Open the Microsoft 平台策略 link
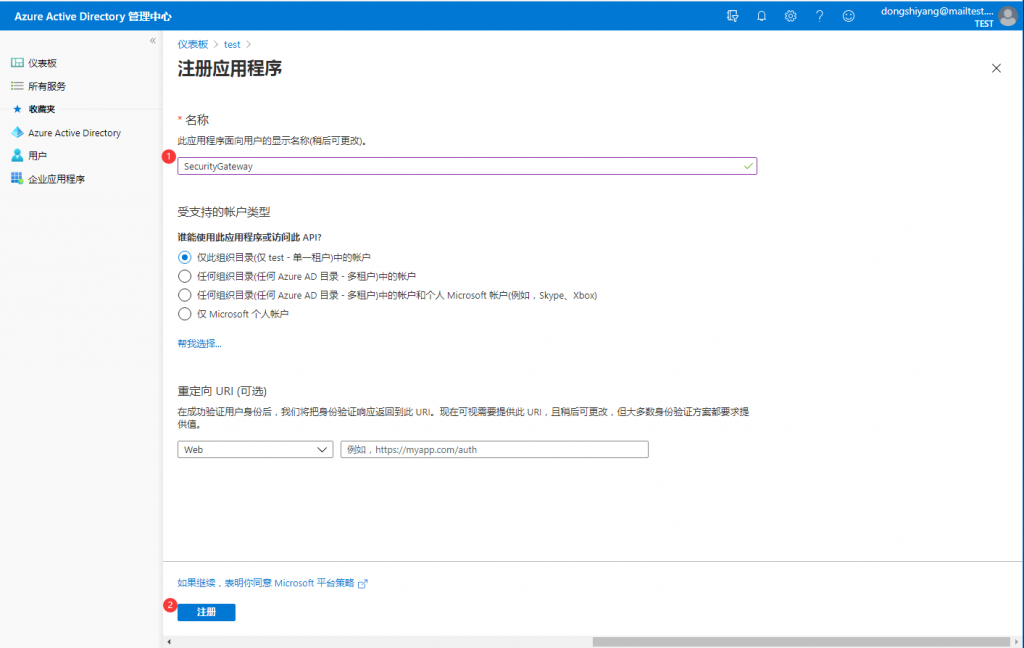Screen dimensions: 1024x648 (x=266, y=583)
